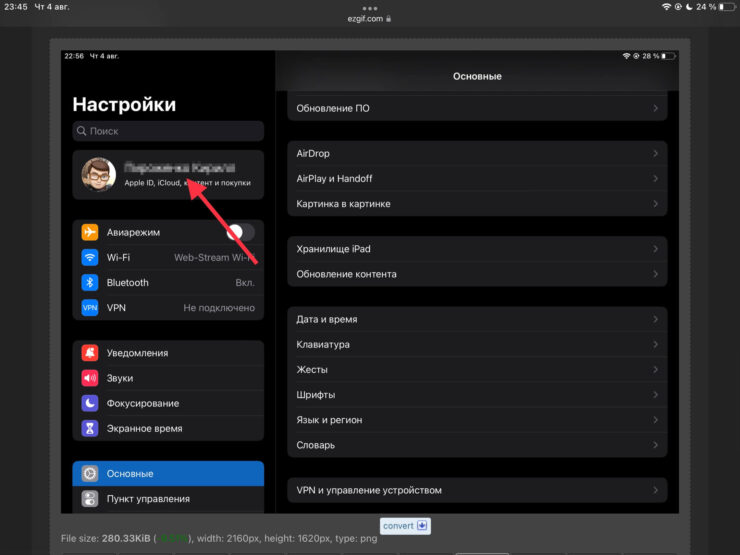Click the Фокусирование moon icon
Image resolution: width=740 pixels, height=555 pixels.
coord(90,403)
